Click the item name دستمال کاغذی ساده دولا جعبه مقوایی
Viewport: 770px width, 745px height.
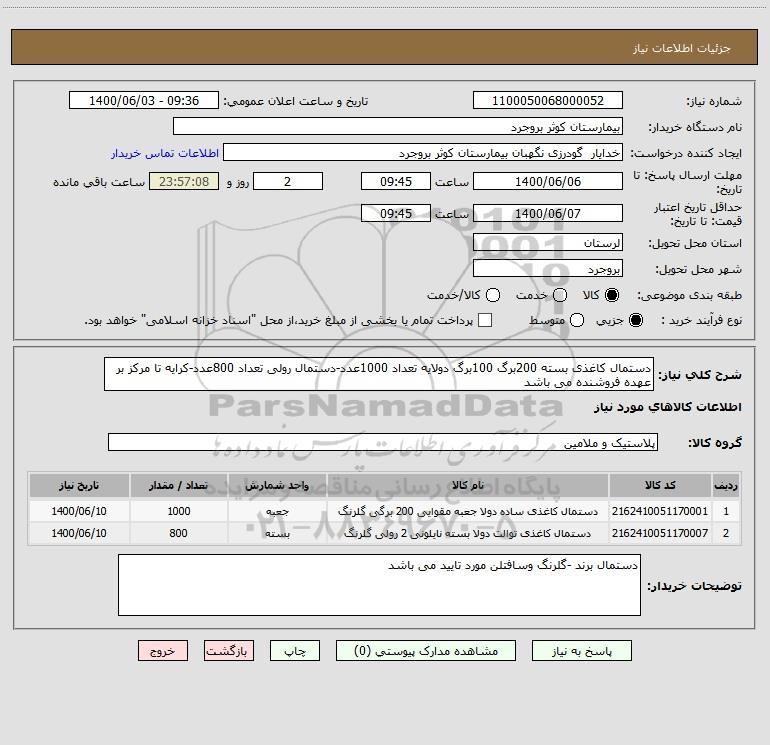point(468,511)
